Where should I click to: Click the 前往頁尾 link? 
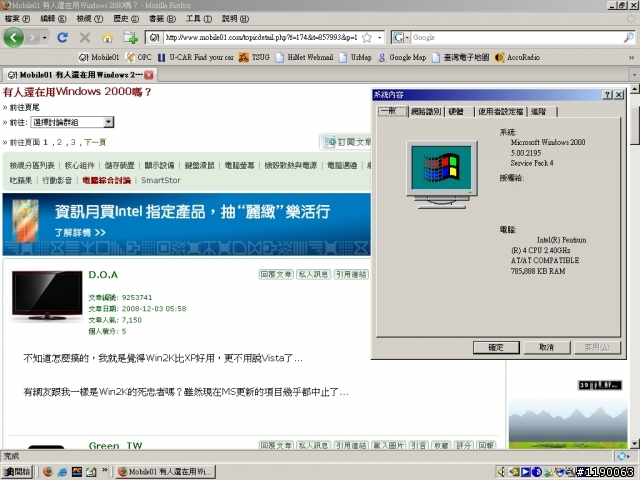point(24,107)
